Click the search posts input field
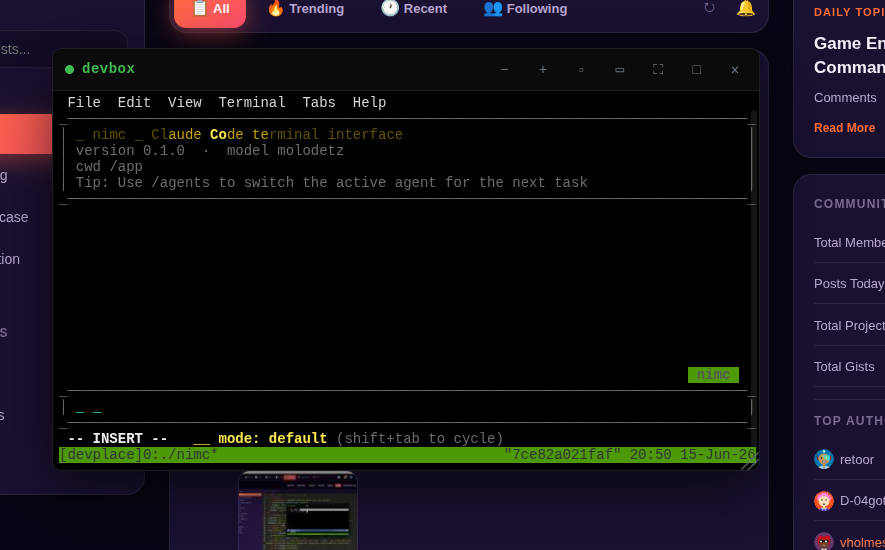Image resolution: width=885 pixels, height=550 pixels. pyautogui.click(x=63, y=49)
